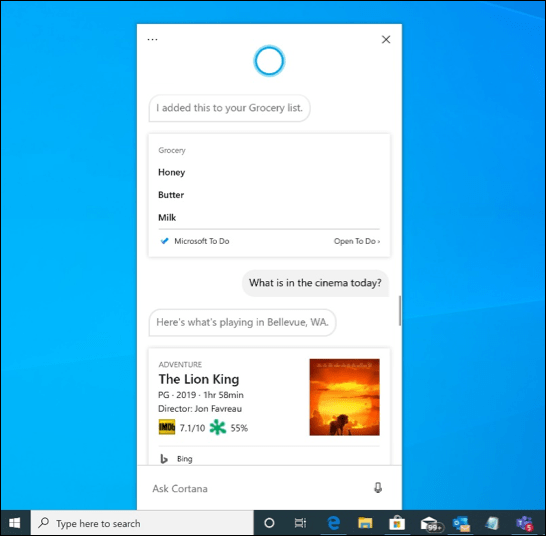Select Honey in the Grocery list

click(171, 172)
